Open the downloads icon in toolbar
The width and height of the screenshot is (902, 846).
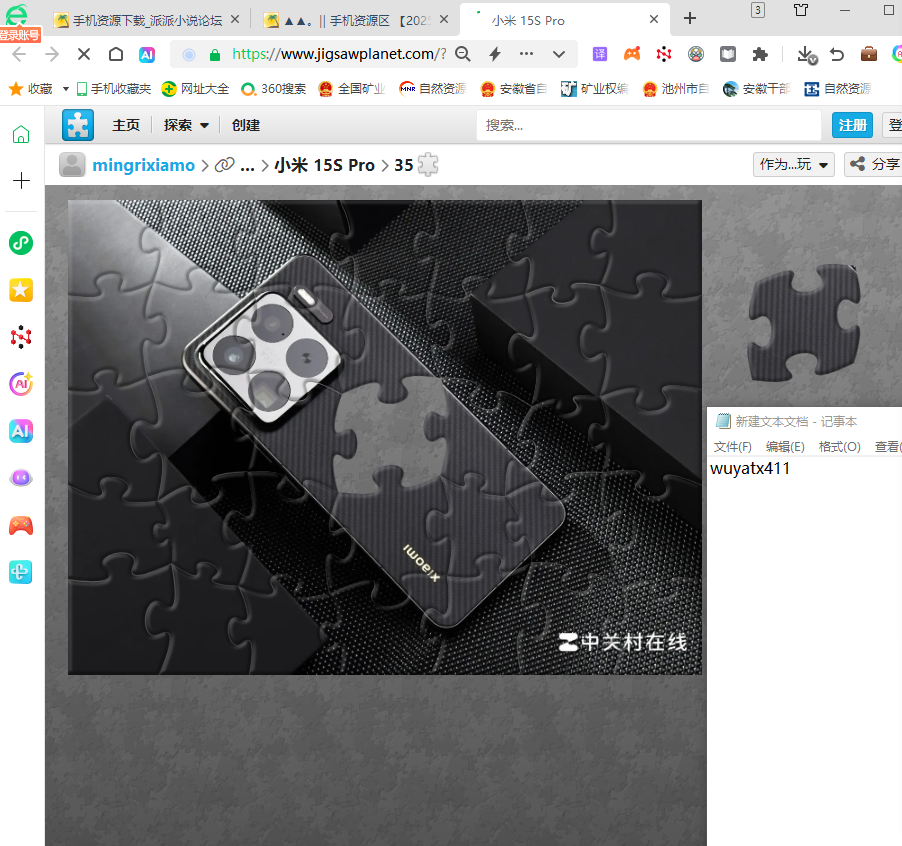coord(807,55)
